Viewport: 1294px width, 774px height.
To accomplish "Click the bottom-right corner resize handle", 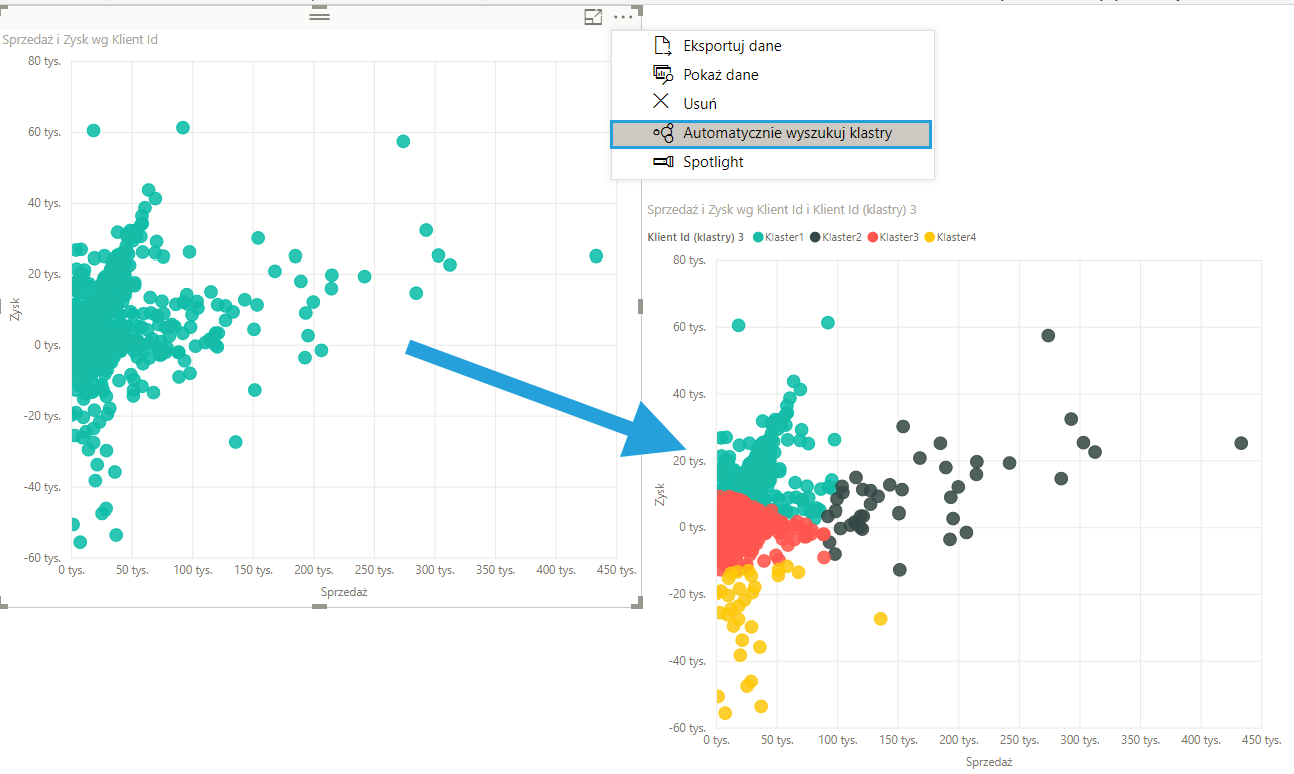I will [638, 603].
